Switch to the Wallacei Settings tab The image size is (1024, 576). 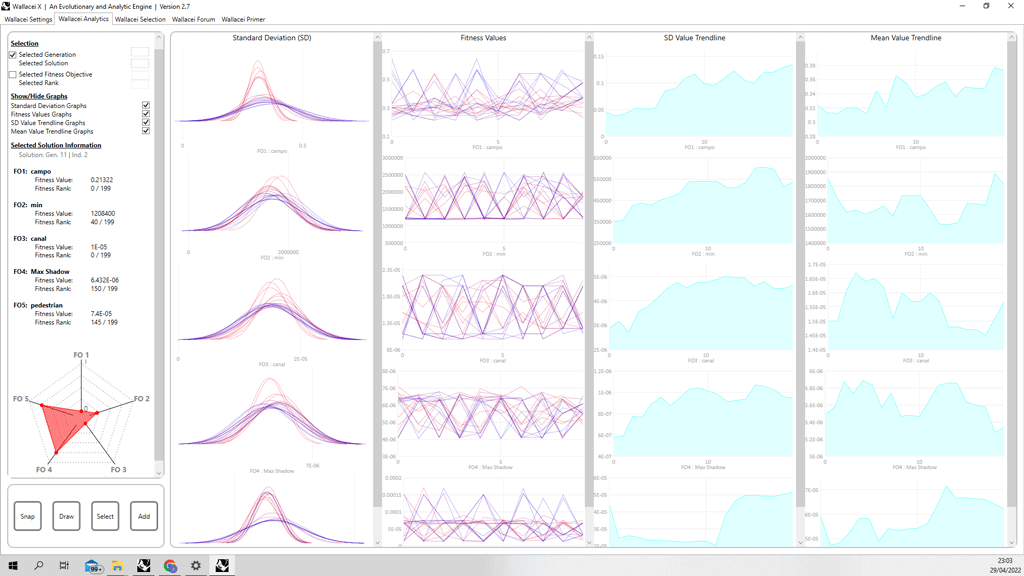point(28,19)
